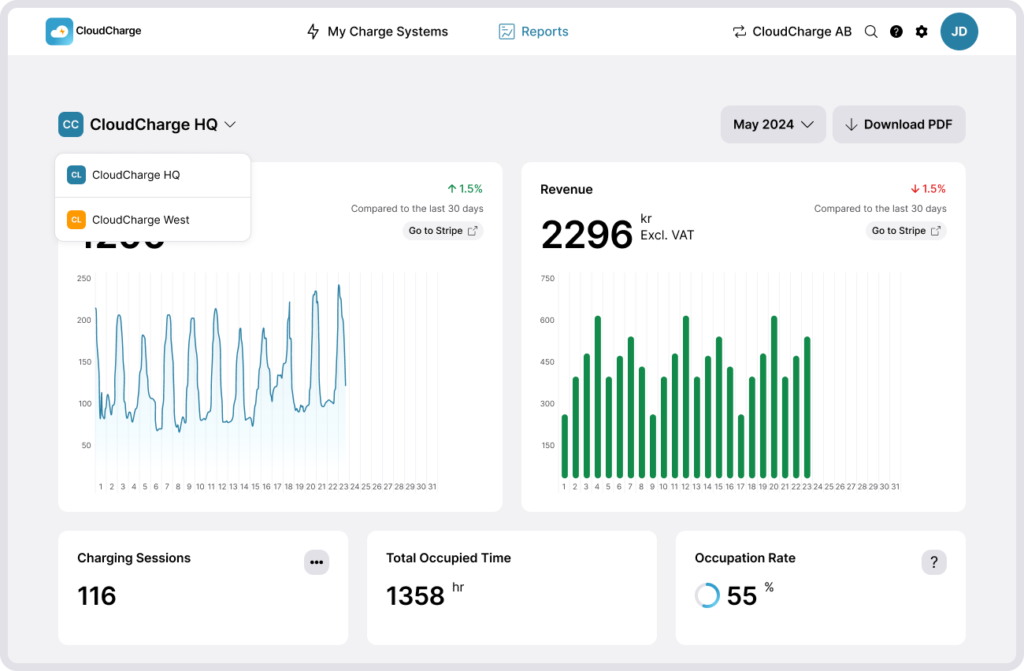Expand the May 2024 month dropdown
1024x671 pixels.
[x=773, y=124]
